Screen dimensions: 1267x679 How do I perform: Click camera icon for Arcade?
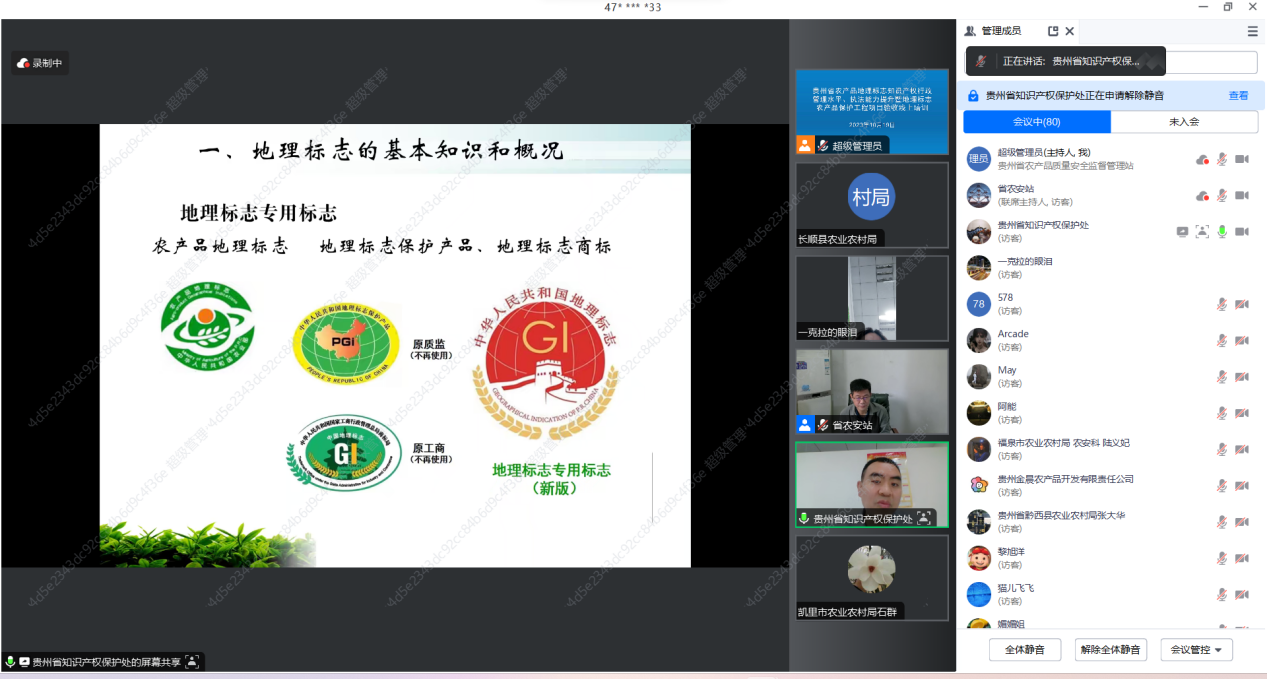(1242, 340)
